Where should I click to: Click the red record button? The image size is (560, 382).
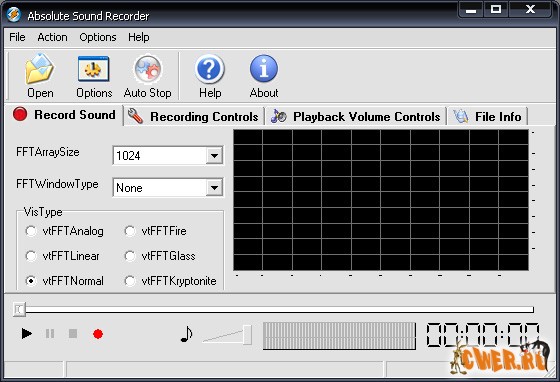98,334
